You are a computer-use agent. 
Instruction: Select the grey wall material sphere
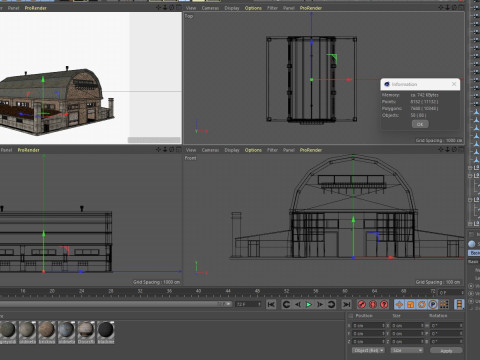click(8, 330)
